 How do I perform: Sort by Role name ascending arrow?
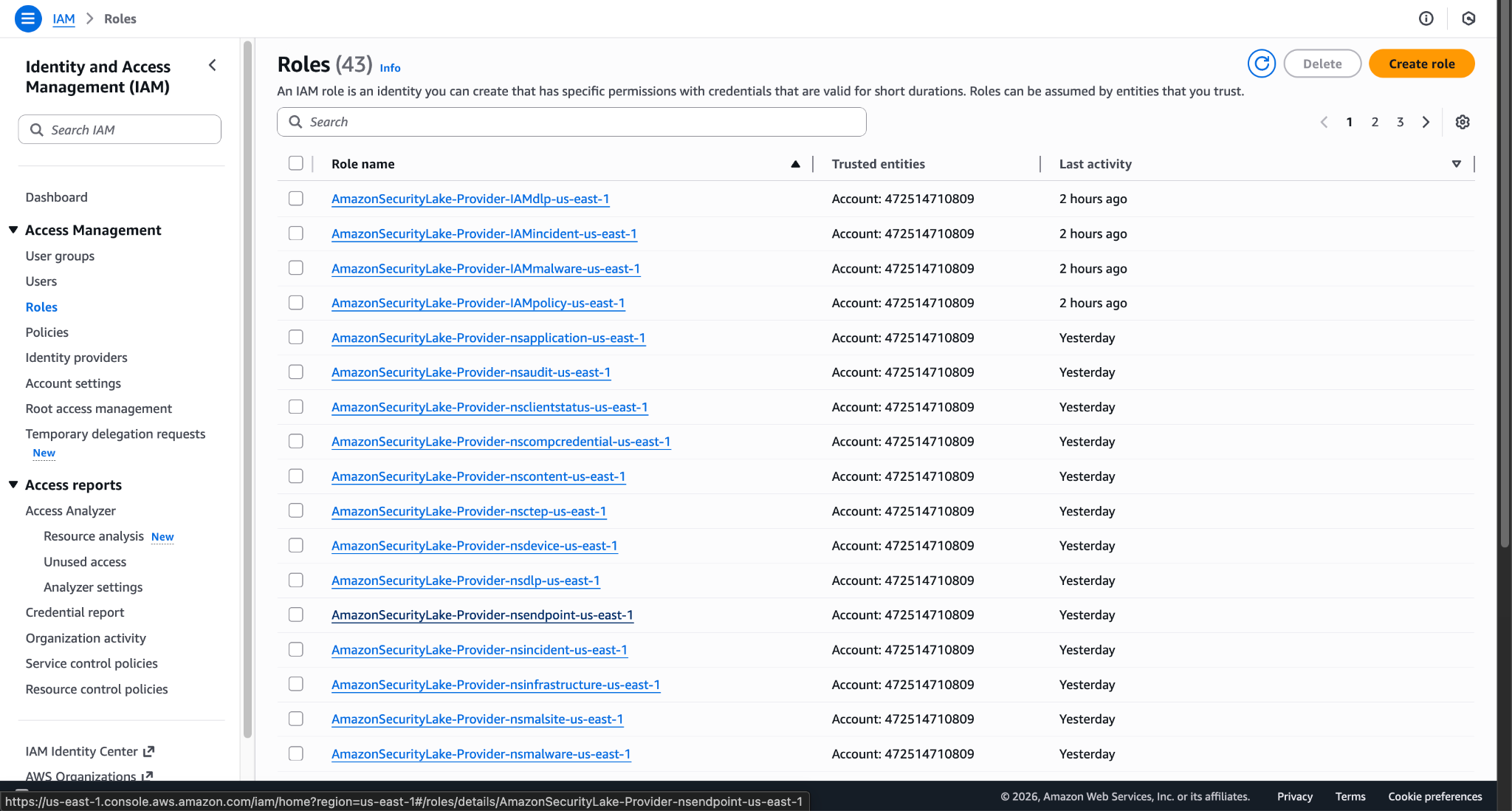pyautogui.click(x=795, y=164)
